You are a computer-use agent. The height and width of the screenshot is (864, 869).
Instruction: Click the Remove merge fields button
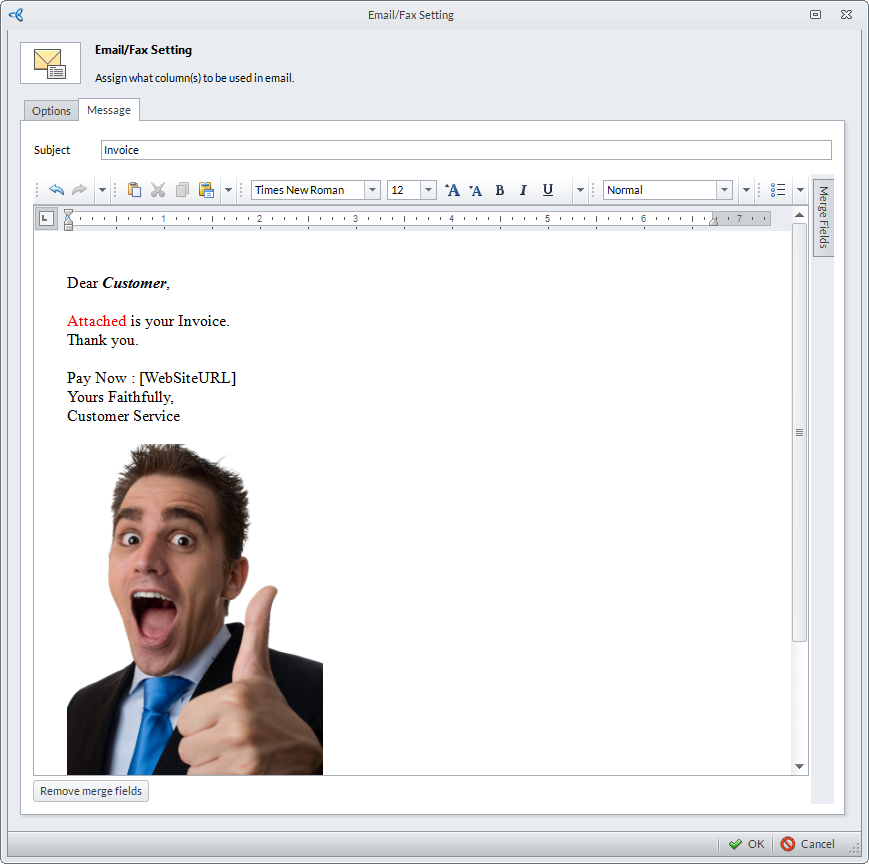(x=91, y=791)
